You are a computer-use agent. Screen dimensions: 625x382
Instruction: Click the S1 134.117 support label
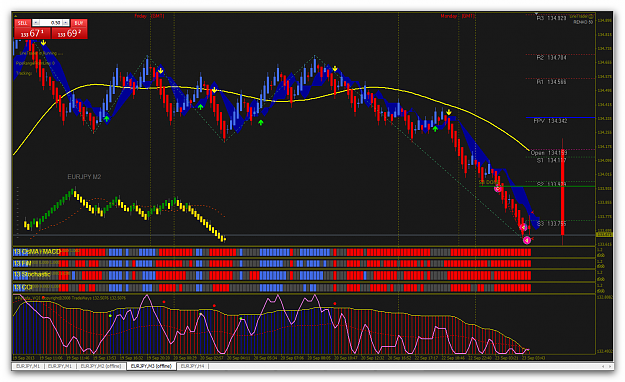(551, 160)
